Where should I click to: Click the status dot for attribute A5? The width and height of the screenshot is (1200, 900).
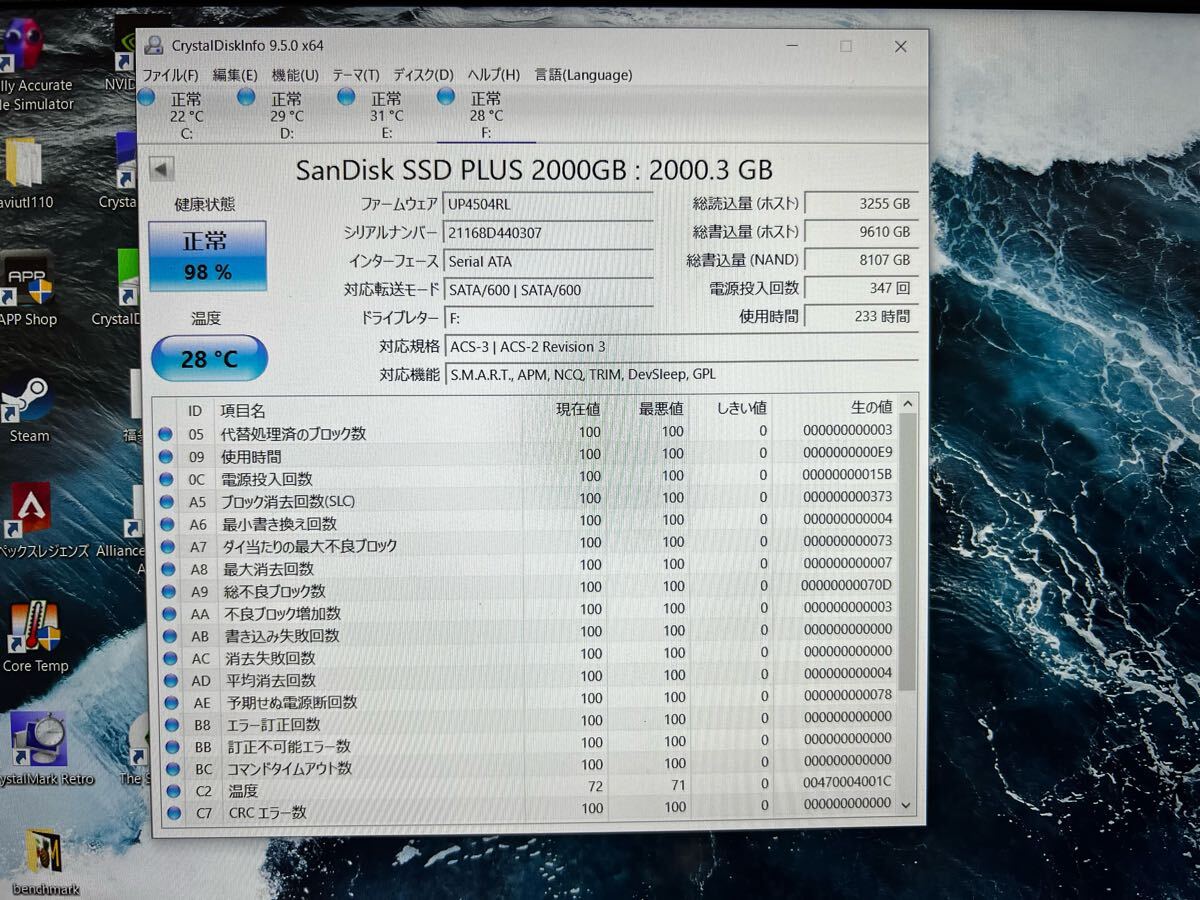coord(167,501)
